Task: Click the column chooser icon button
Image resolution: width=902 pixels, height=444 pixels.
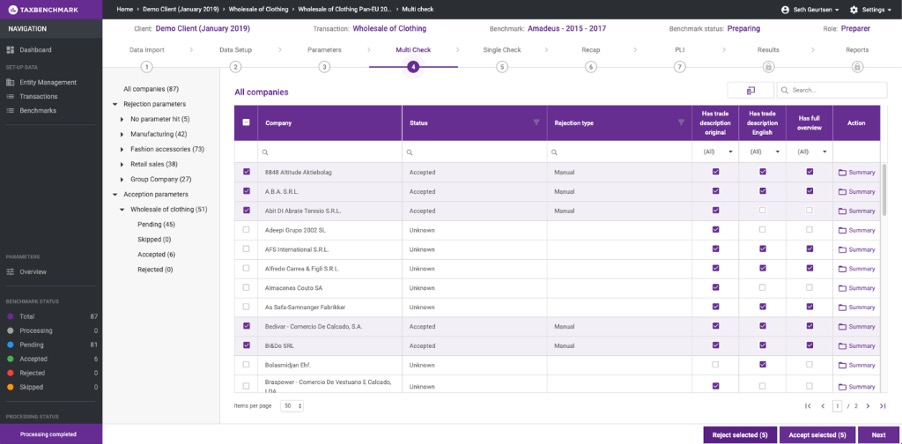Action: (x=750, y=90)
